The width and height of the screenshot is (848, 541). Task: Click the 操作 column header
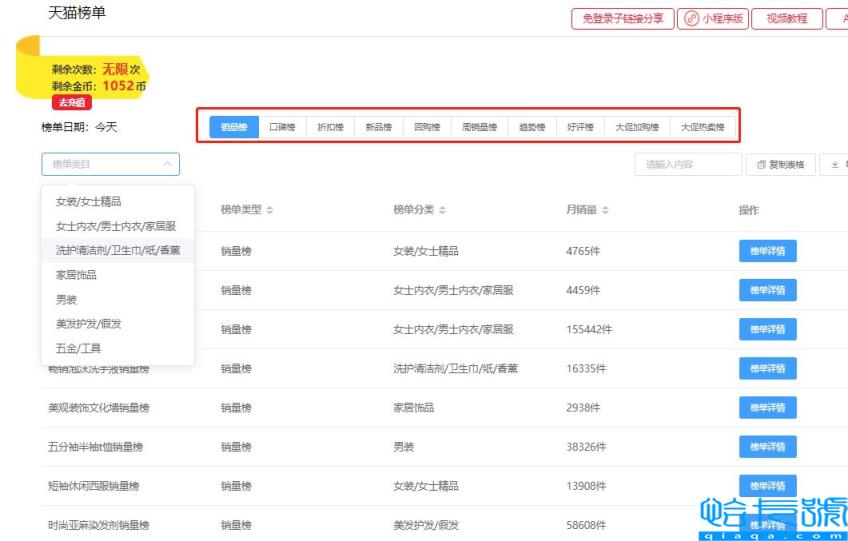point(749,210)
